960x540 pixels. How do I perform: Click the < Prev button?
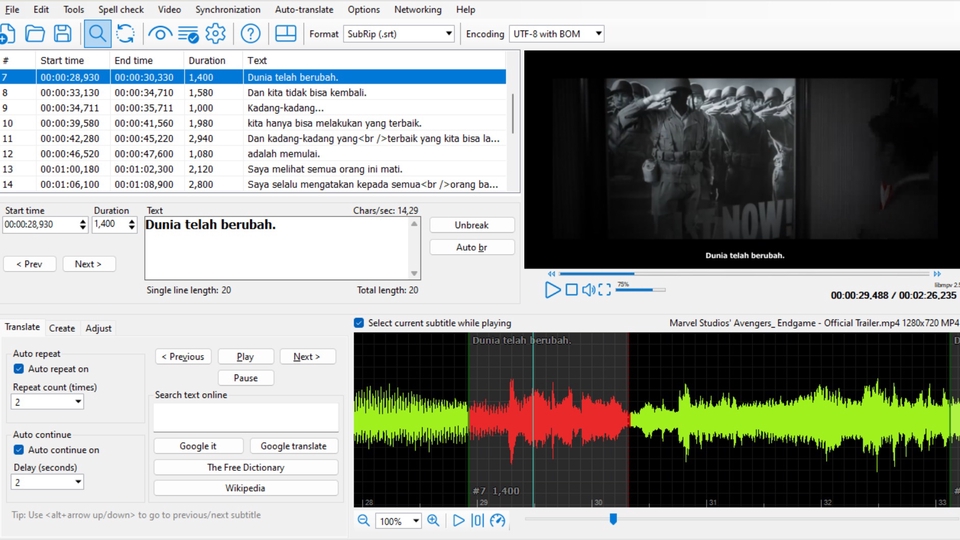(x=29, y=264)
